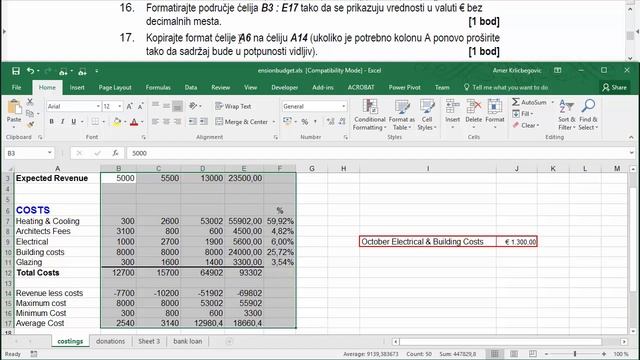The height and width of the screenshot is (360, 640).
Task: Open the Arial font name dropdown
Action: tap(98, 106)
